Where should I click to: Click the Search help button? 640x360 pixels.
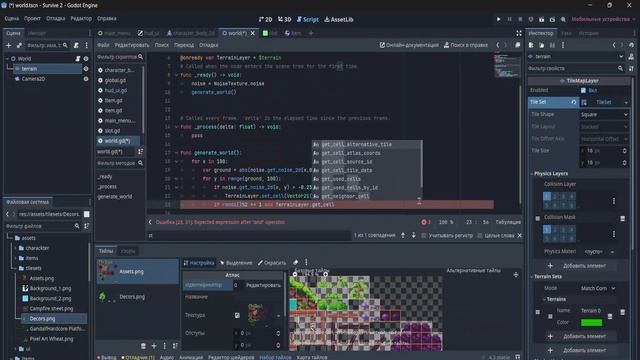[x=466, y=45]
